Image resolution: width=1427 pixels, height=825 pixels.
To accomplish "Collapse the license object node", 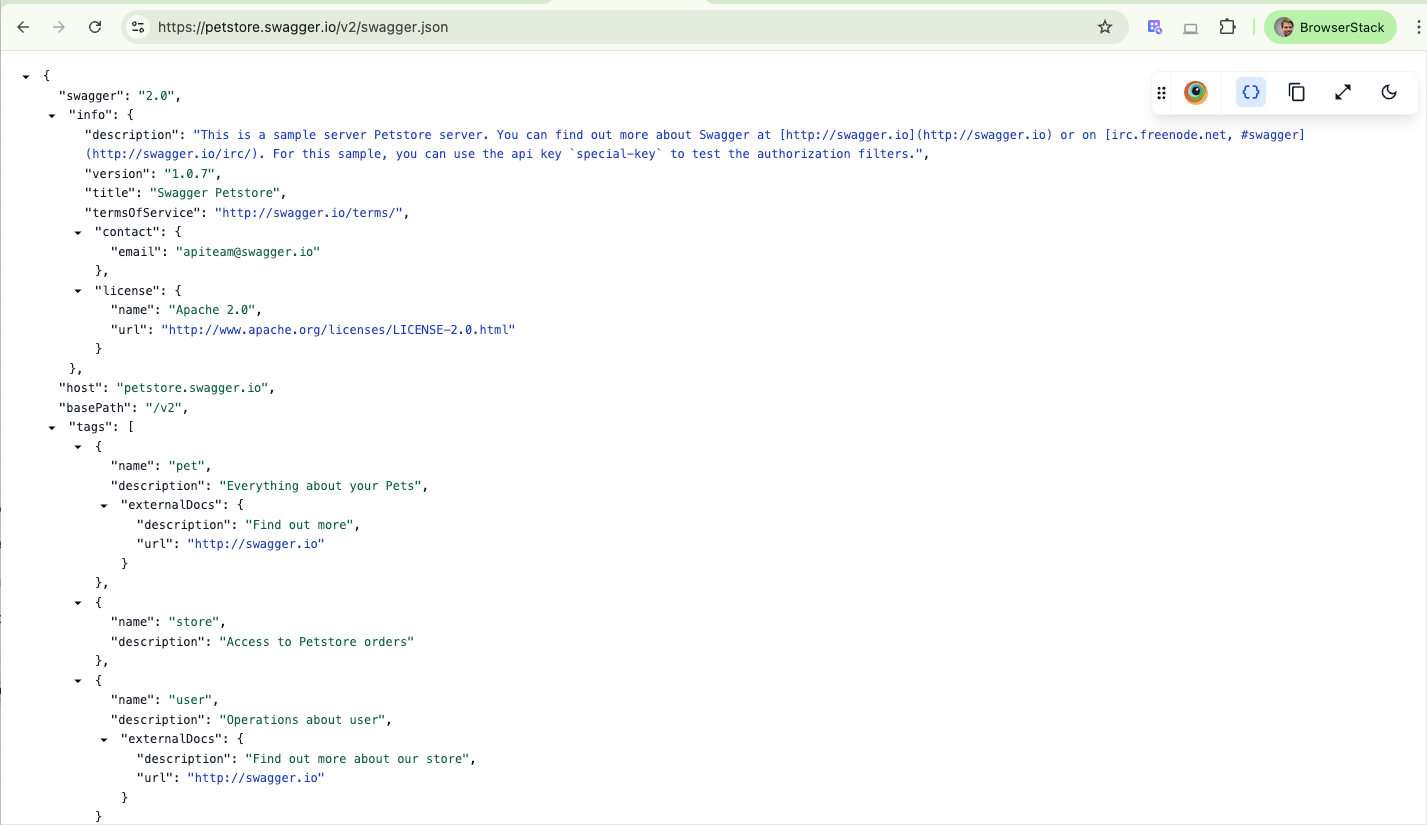I will coord(78,290).
